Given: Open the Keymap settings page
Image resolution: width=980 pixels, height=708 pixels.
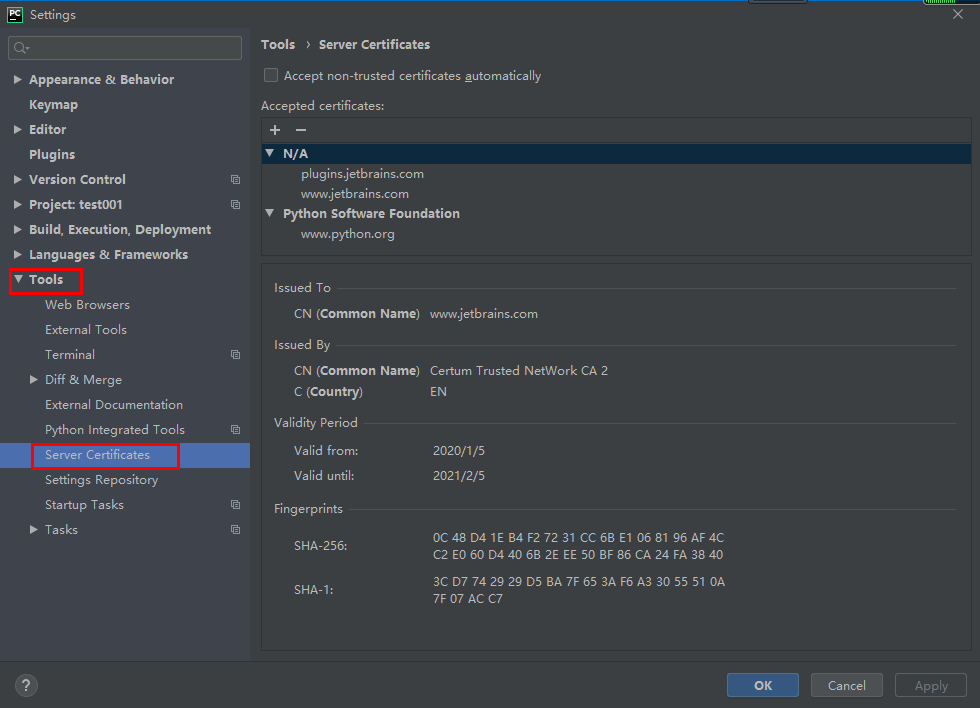Looking at the screenshot, I should pos(53,105).
